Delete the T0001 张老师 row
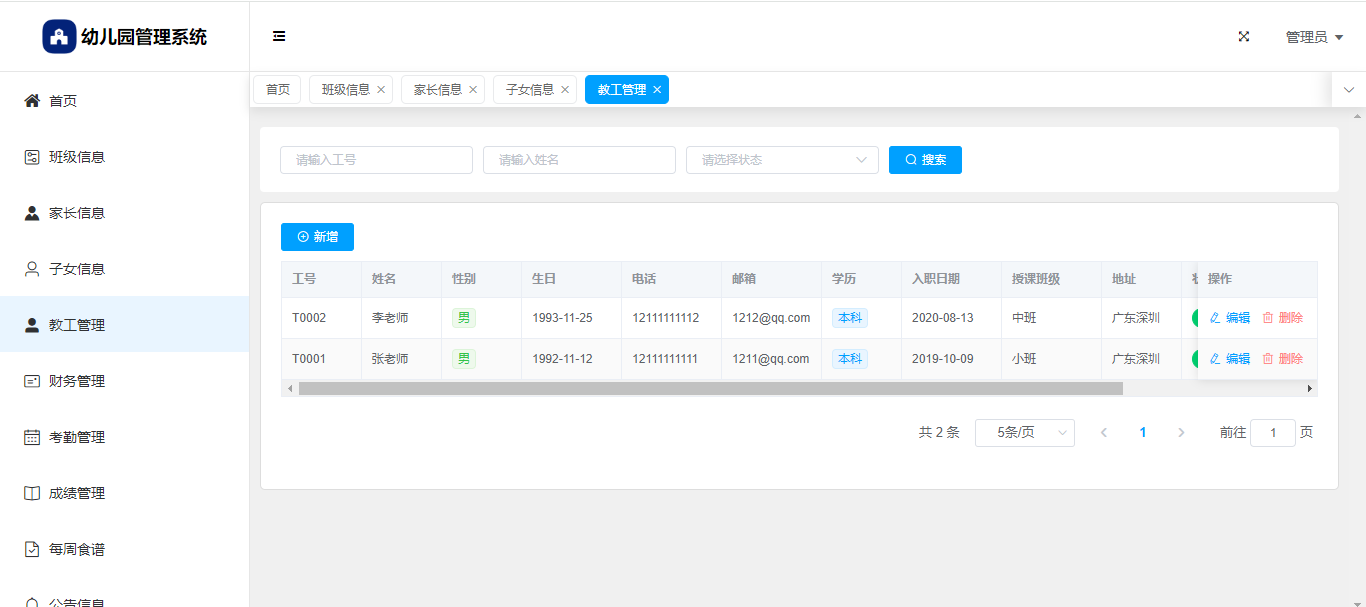The width and height of the screenshot is (1366, 607). coord(1283,359)
